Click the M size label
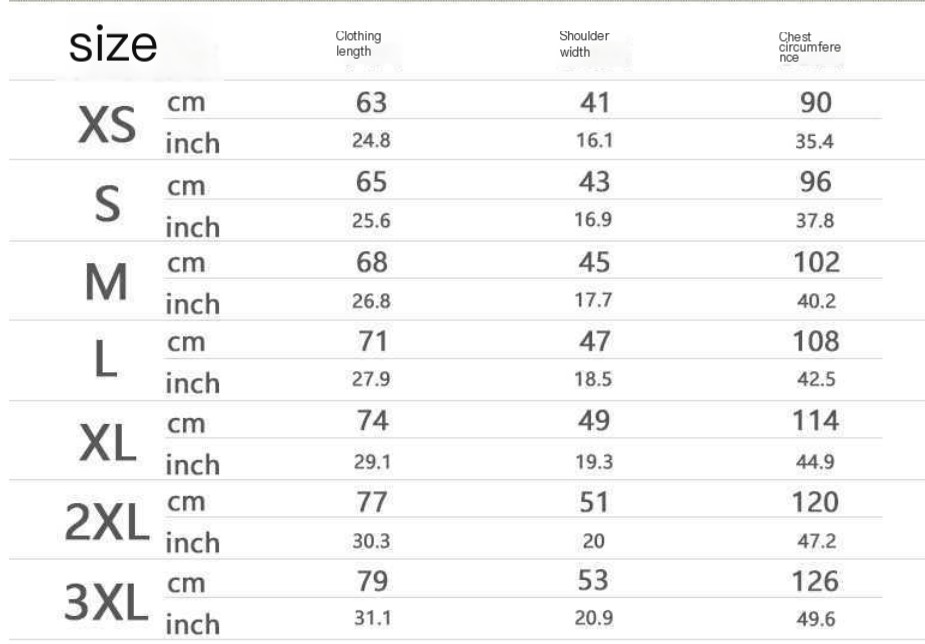 (106, 282)
